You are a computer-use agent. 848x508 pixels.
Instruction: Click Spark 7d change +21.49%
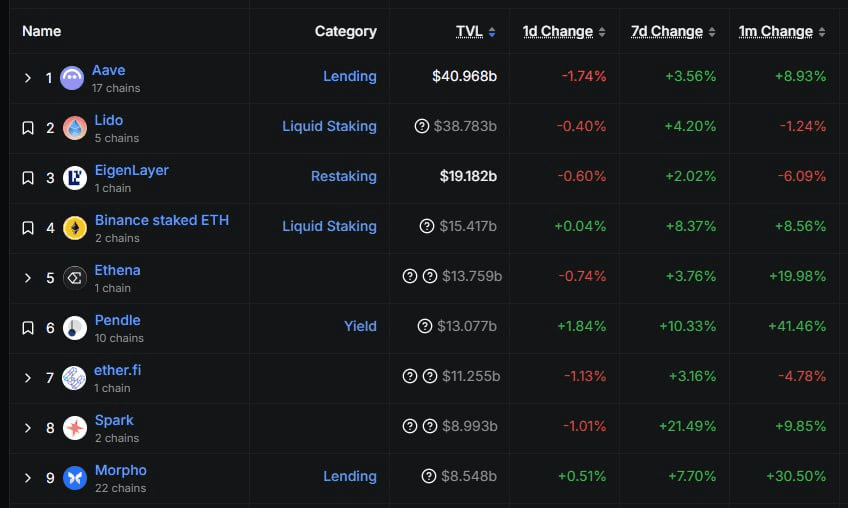687,426
